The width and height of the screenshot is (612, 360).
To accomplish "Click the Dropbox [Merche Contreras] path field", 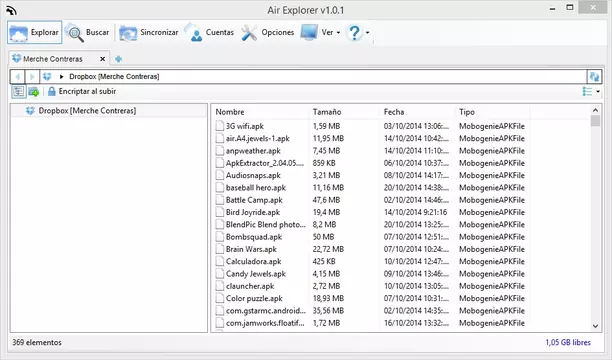I will point(114,77).
